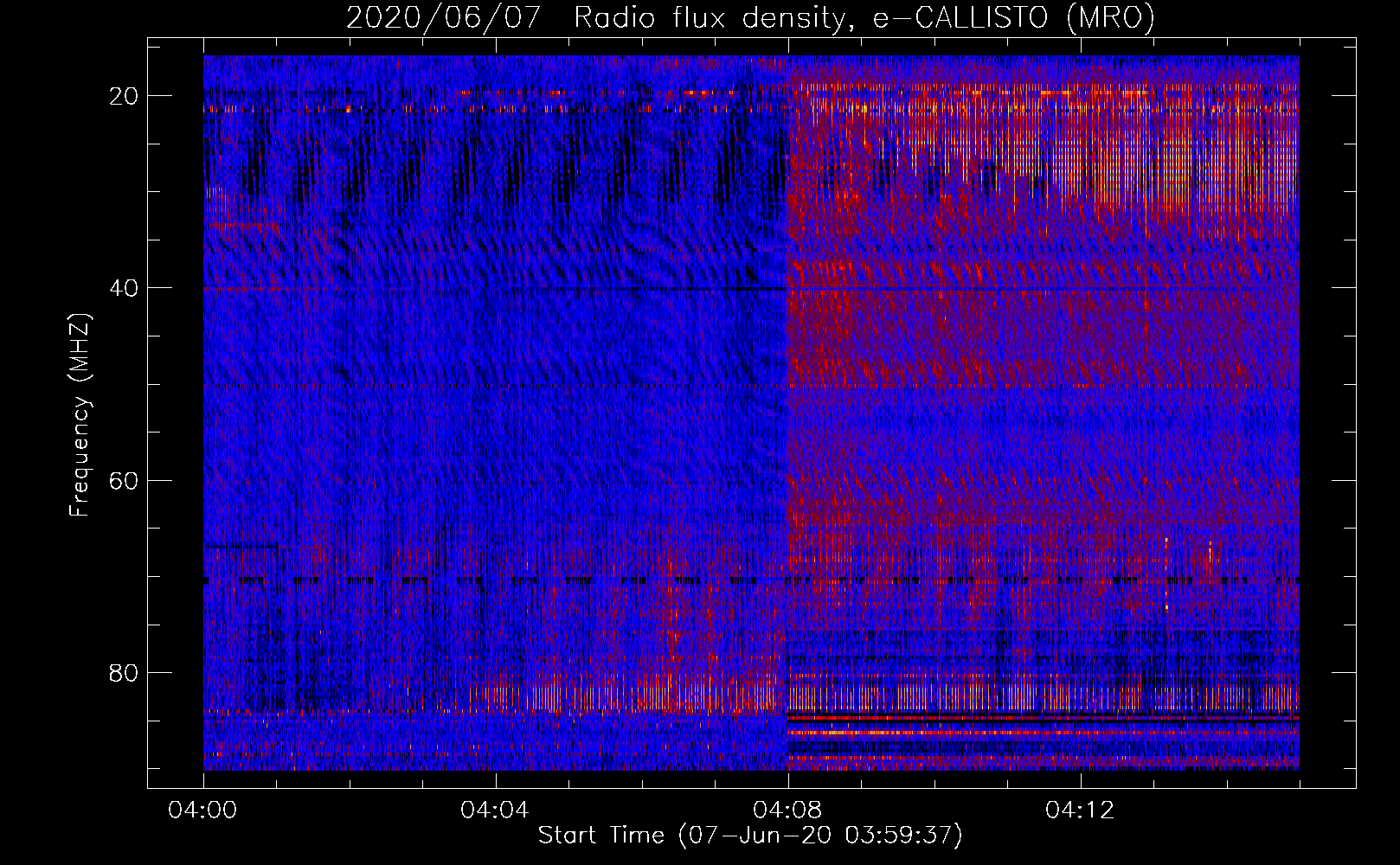Click the '04:00' time tick label

coord(202,811)
